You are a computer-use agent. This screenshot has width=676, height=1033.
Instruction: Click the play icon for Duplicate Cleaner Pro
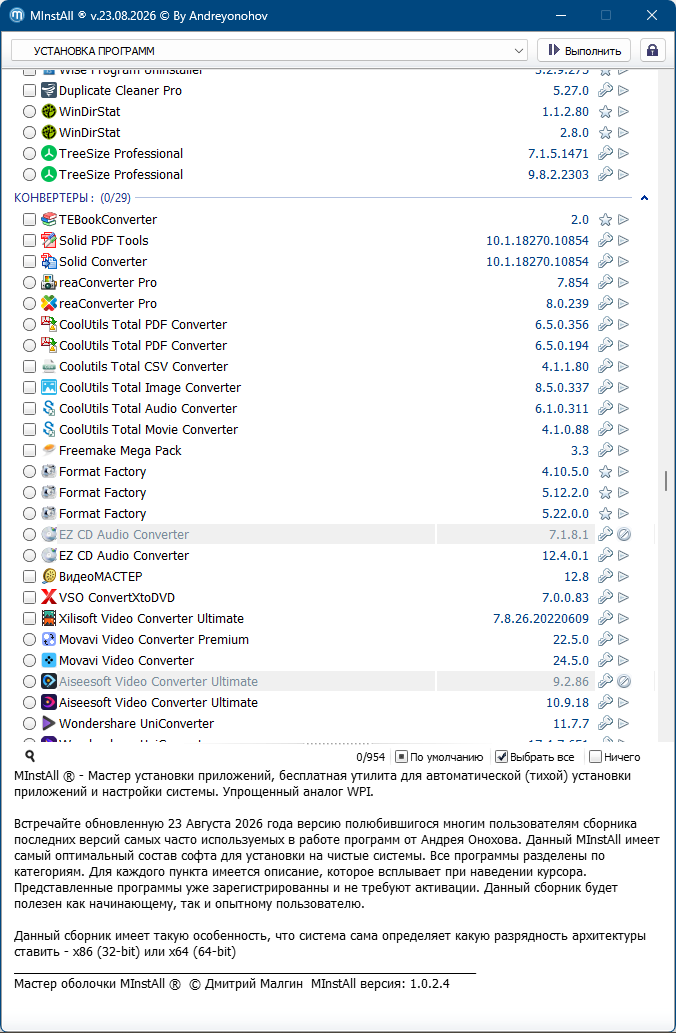click(623, 90)
